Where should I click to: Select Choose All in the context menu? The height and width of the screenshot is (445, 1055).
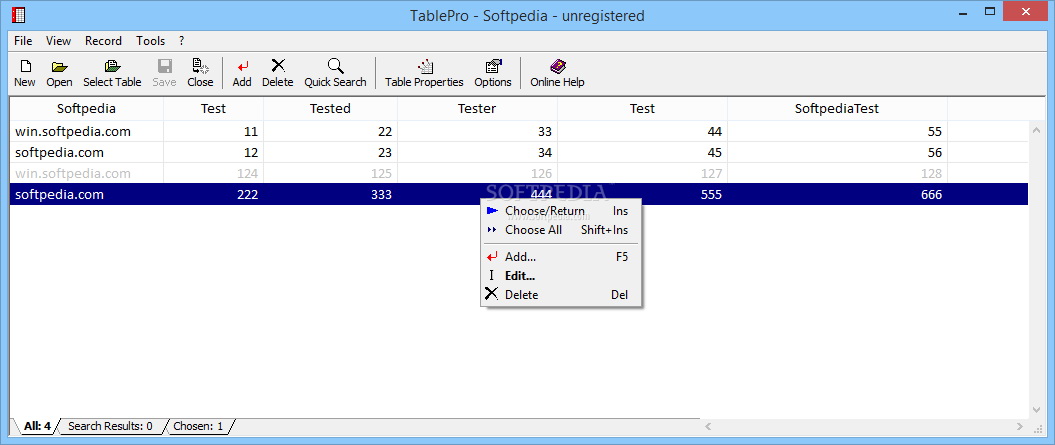pyautogui.click(x=561, y=230)
